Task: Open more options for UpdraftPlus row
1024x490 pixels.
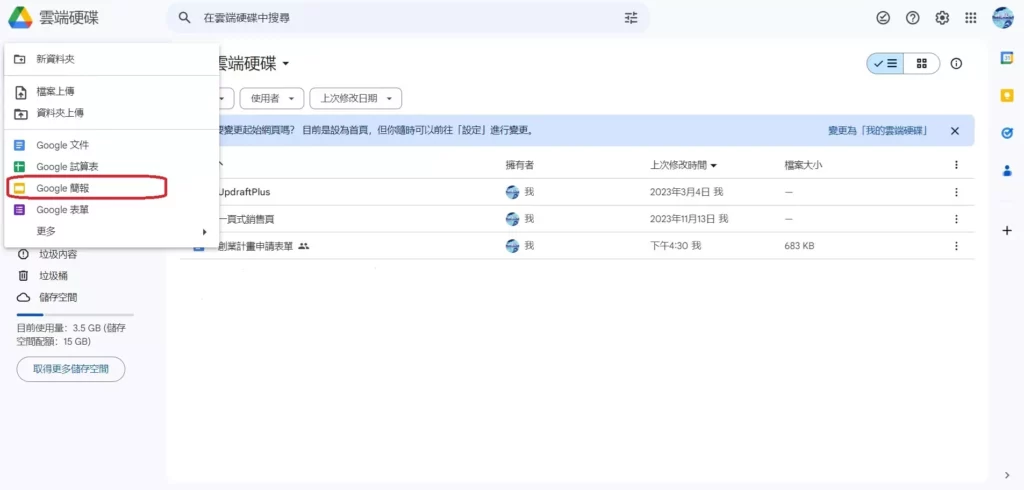Action: coord(956,192)
